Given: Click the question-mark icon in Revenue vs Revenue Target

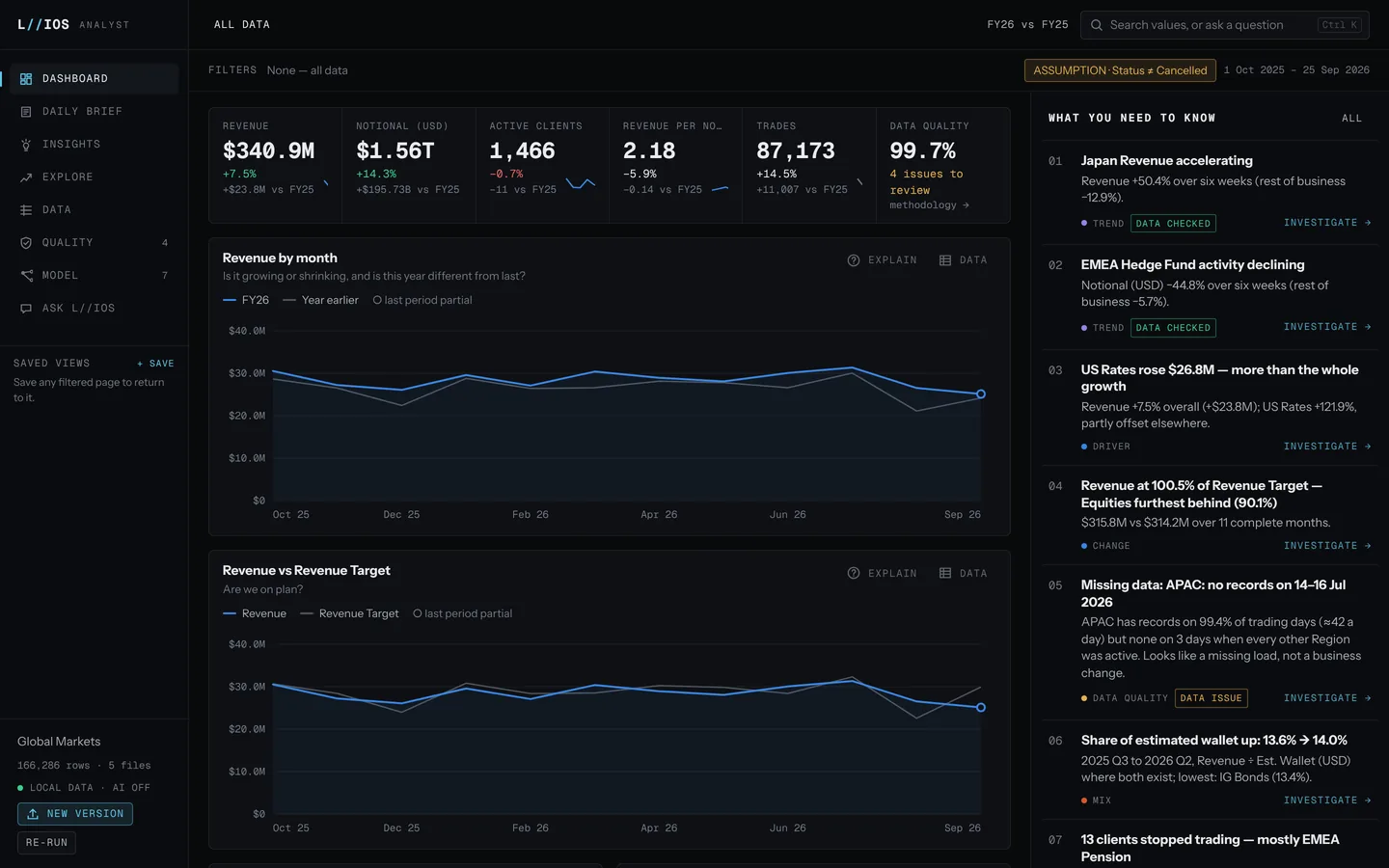Looking at the screenshot, I should tap(854, 573).
